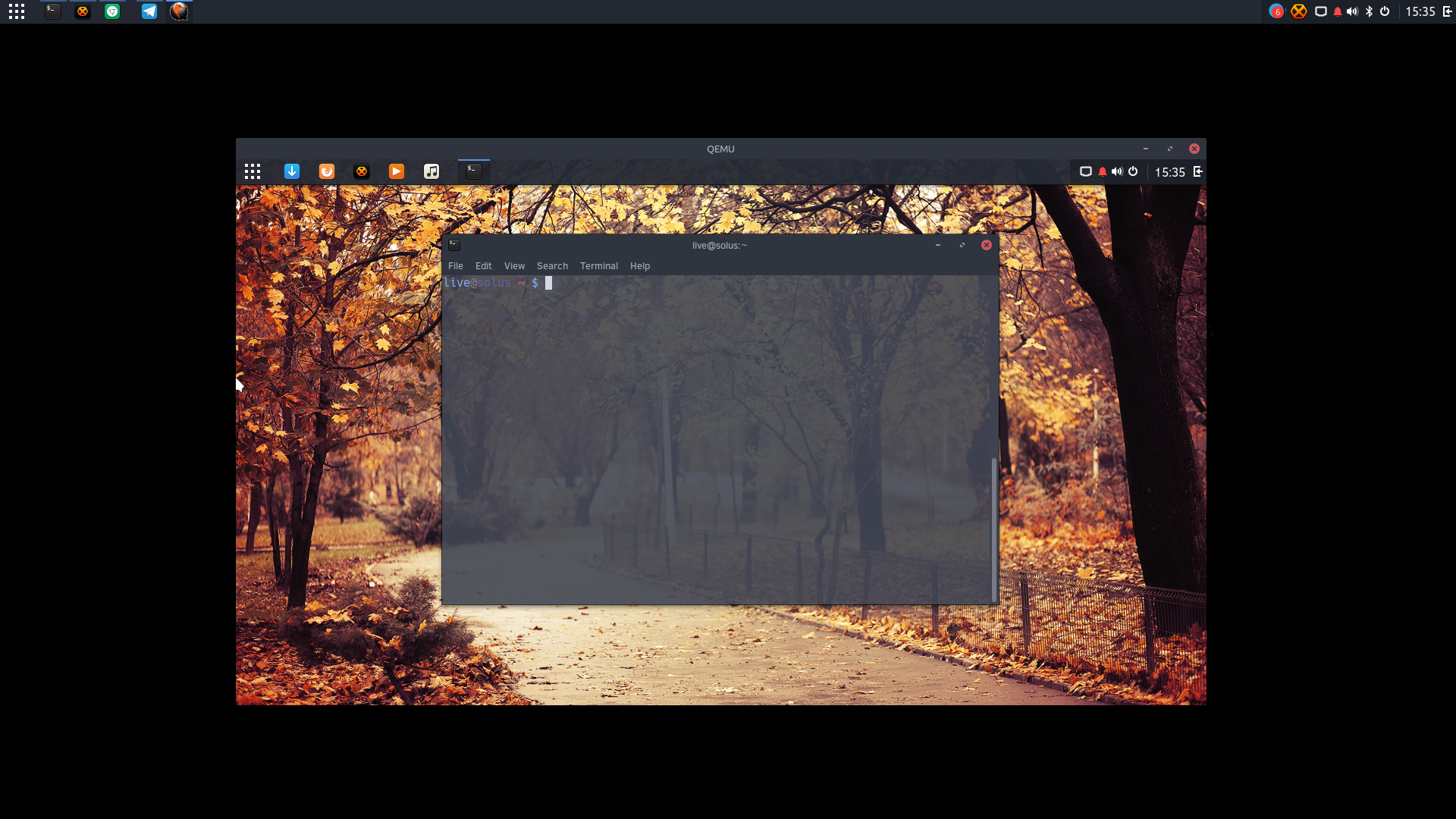The width and height of the screenshot is (1456, 819).
Task: Click the guest panel clock 15:35
Action: tap(1169, 172)
